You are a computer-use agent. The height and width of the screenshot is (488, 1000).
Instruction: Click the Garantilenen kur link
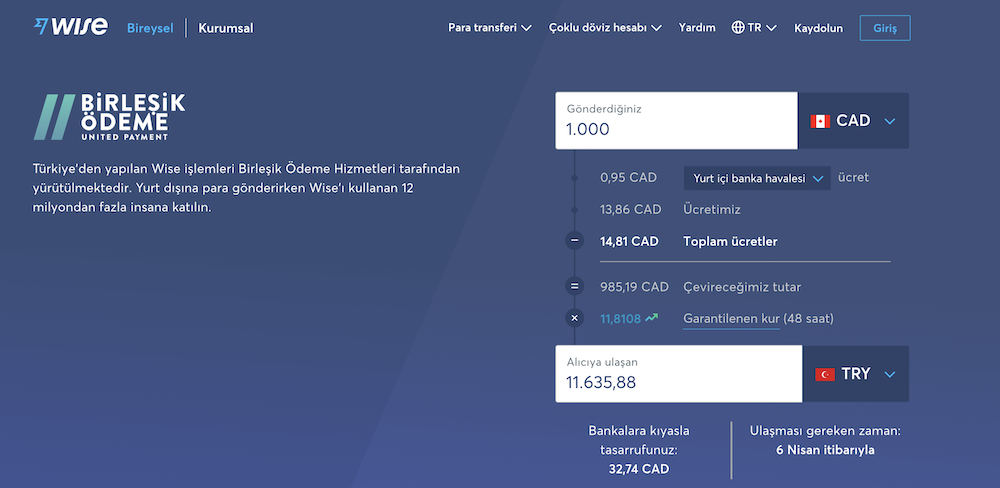(x=732, y=318)
